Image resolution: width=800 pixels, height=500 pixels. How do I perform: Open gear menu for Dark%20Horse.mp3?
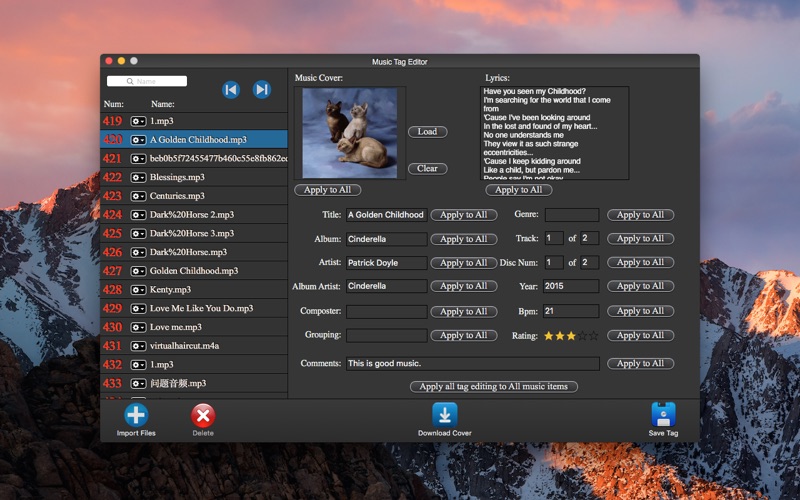(x=138, y=252)
